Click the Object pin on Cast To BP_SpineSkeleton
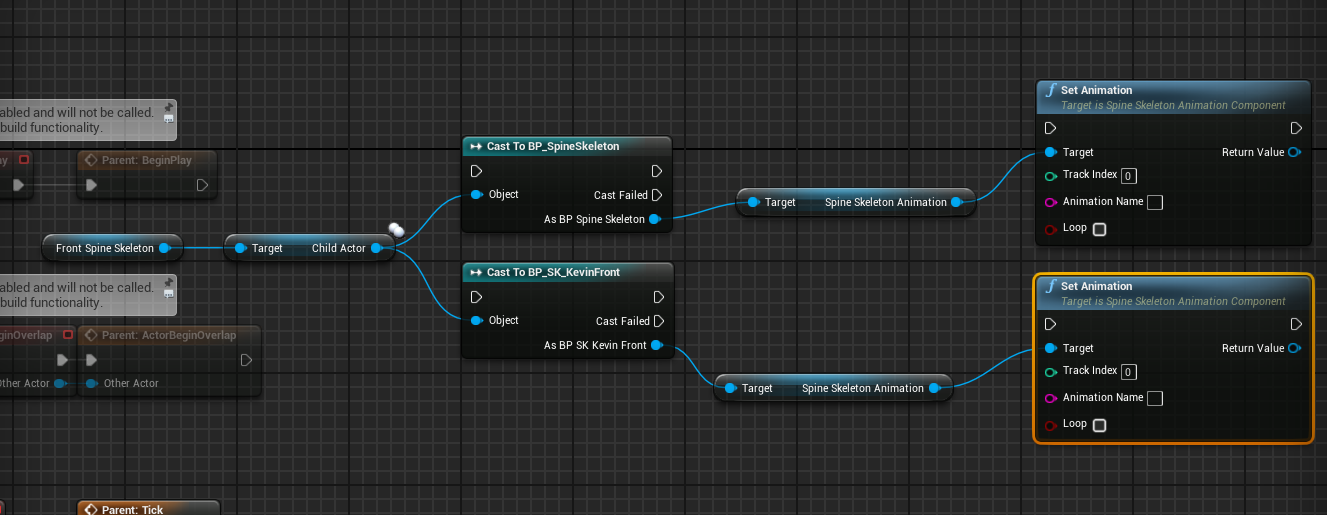1327x515 pixels. pos(477,194)
